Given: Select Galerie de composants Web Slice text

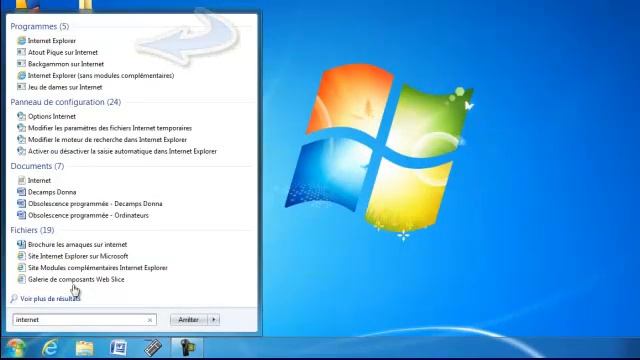Looking at the screenshot, I should (x=76, y=280).
